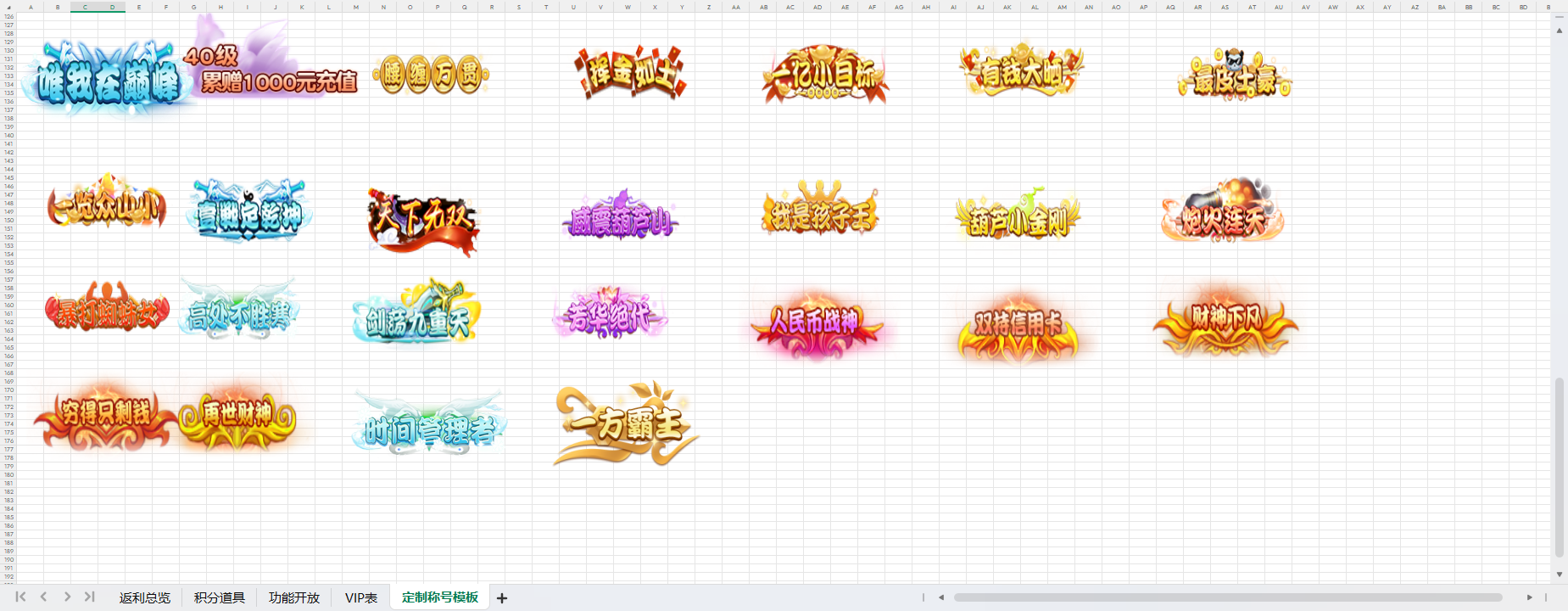This screenshot has height=611, width=1568.
Task: Click the active 定制称号模板 sheet tab
Action: pyautogui.click(x=439, y=597)
